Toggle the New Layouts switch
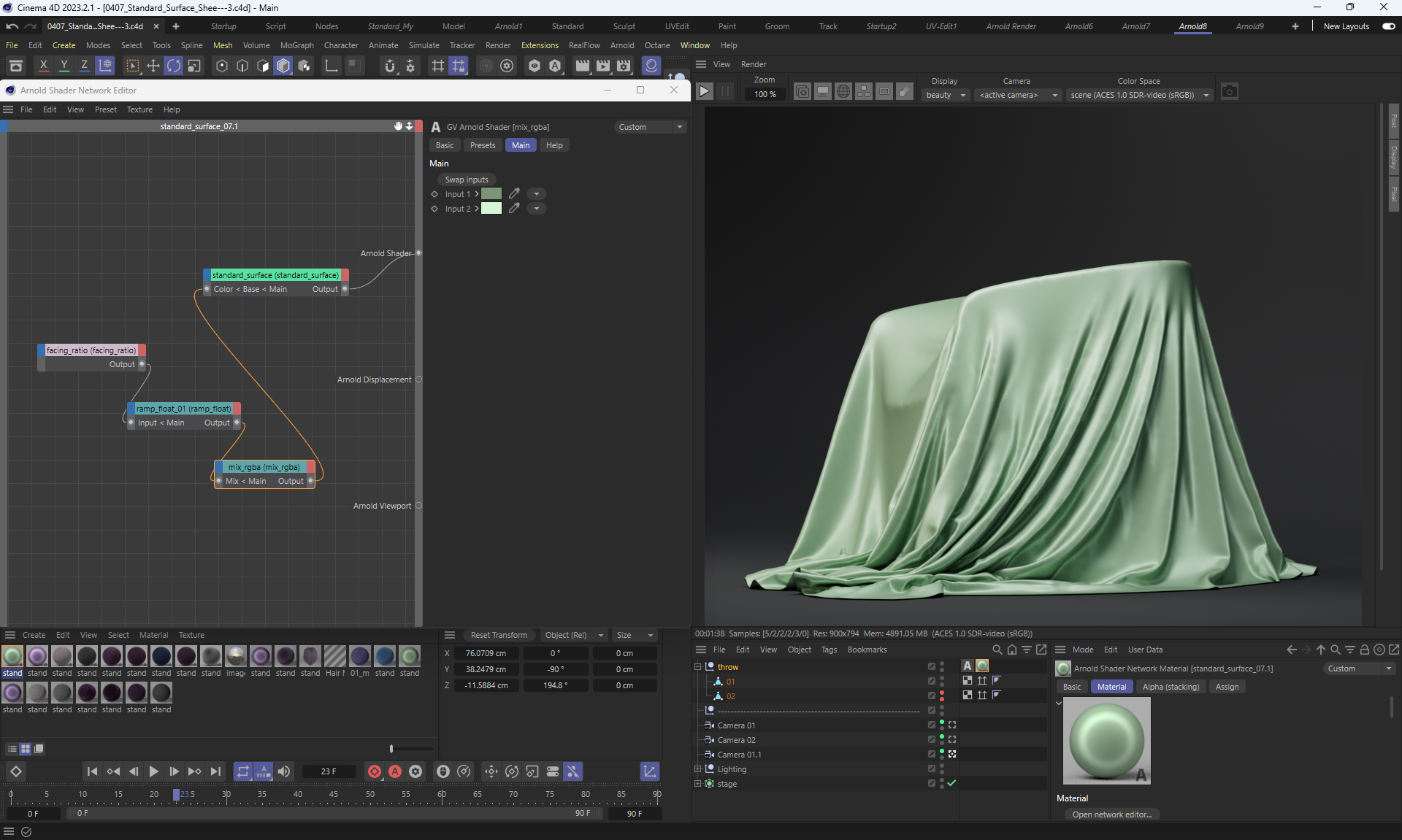1402x840 pixels. tap(1388, 26)
